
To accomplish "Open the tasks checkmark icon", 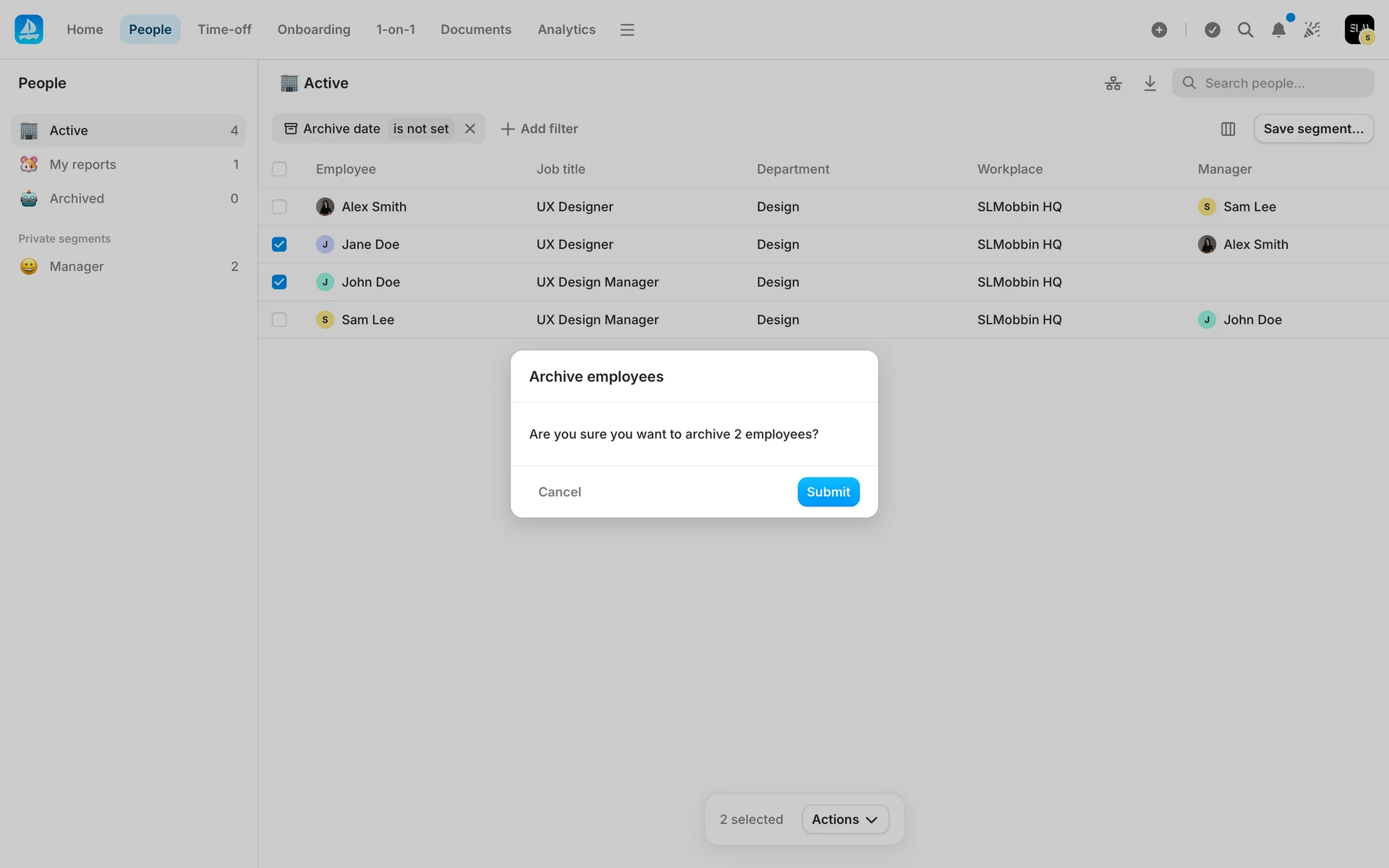I will [x=1212, y=30].
